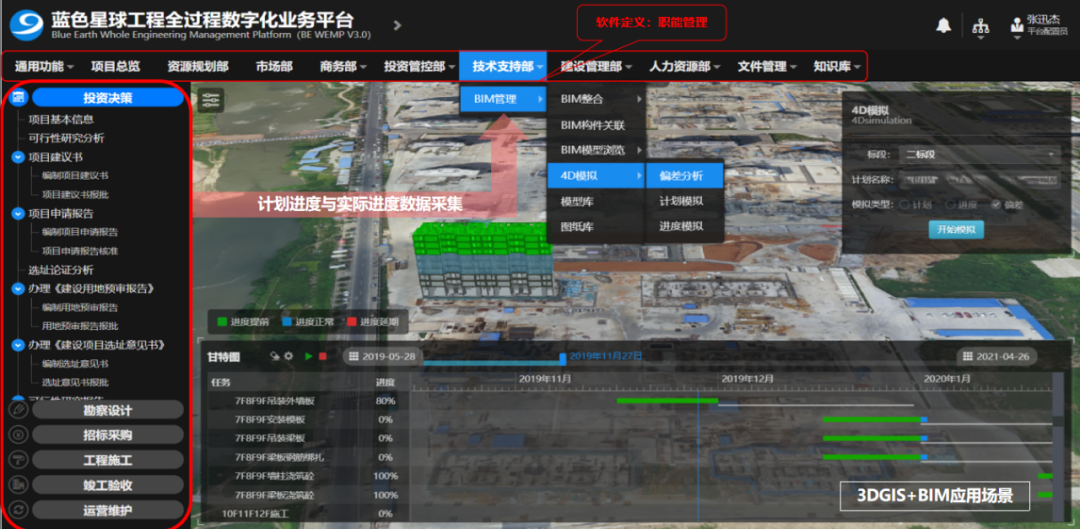Viewport: 1080px width, 529px height.
Task: Open the organization chart icon
Action: (x=981, y=26)
